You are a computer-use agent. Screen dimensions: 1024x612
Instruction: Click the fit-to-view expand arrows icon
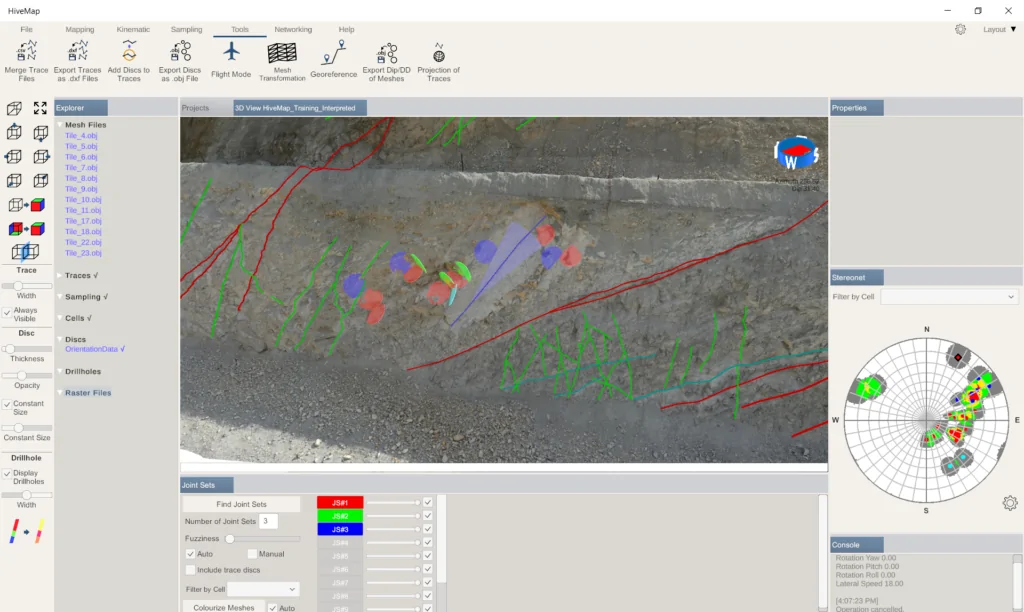(x=40, y=108)
